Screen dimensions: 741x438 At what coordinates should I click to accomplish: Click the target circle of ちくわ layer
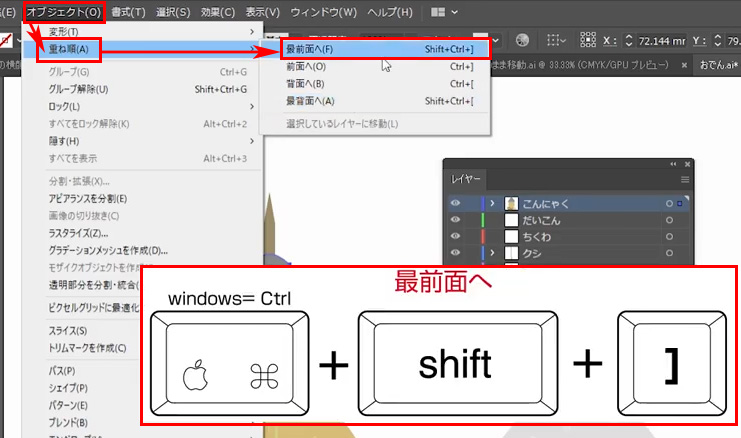(x=669, y=237)
